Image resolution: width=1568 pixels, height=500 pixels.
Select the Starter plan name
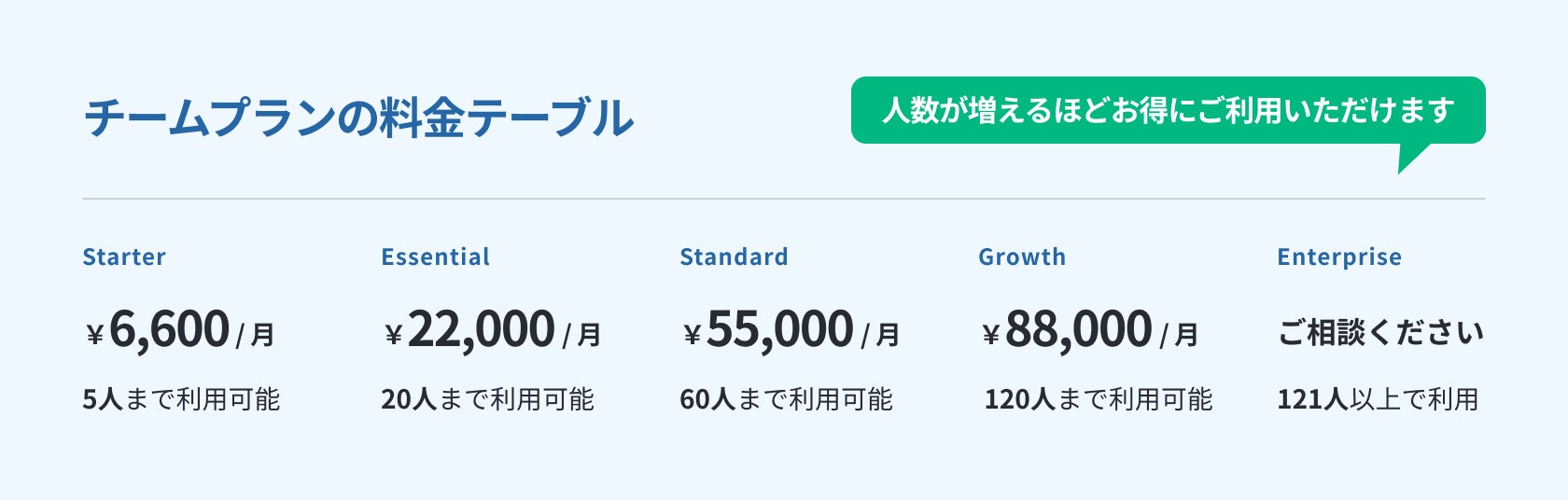click(124, 257)
